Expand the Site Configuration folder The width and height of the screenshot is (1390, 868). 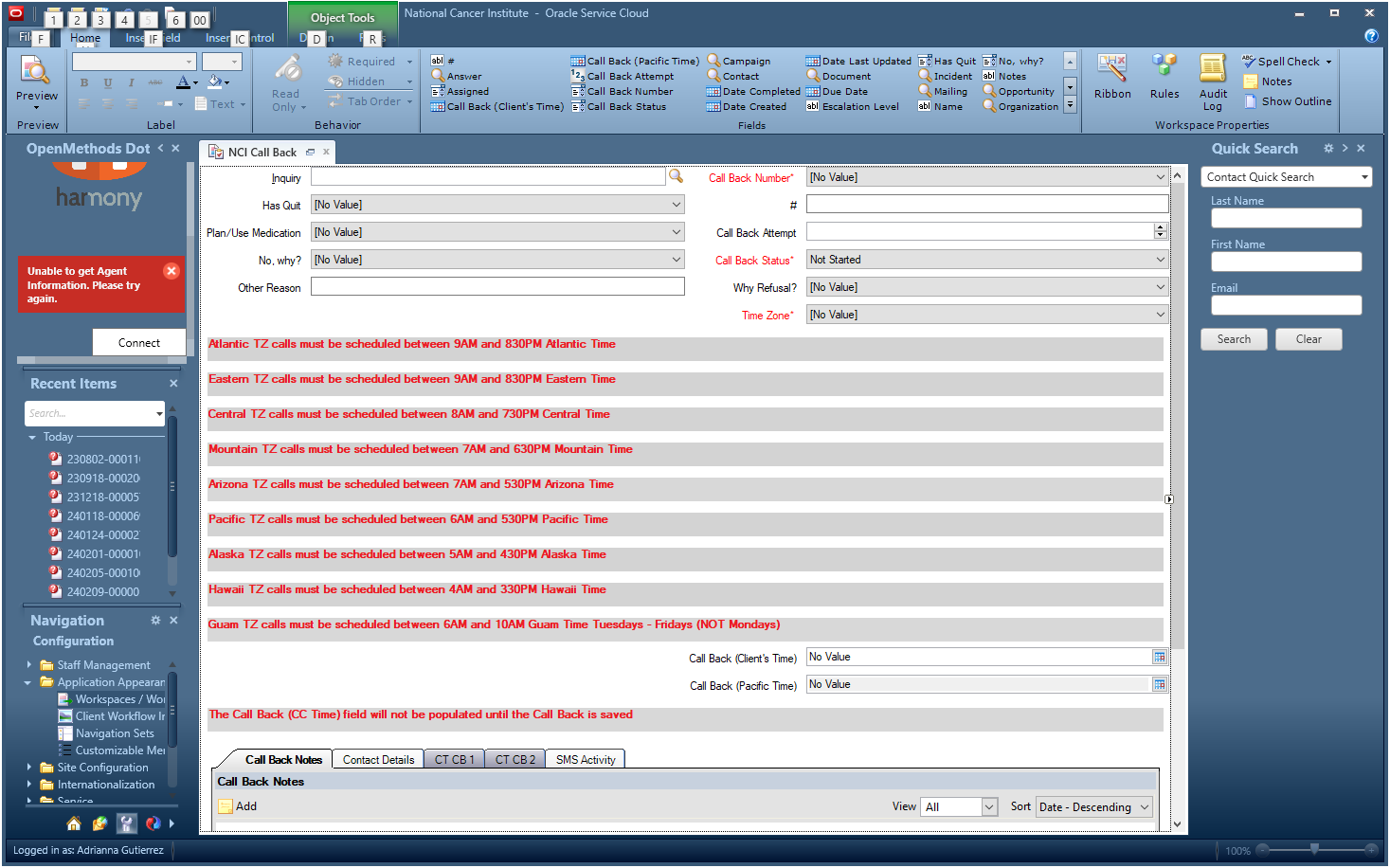tap(29, 767)
